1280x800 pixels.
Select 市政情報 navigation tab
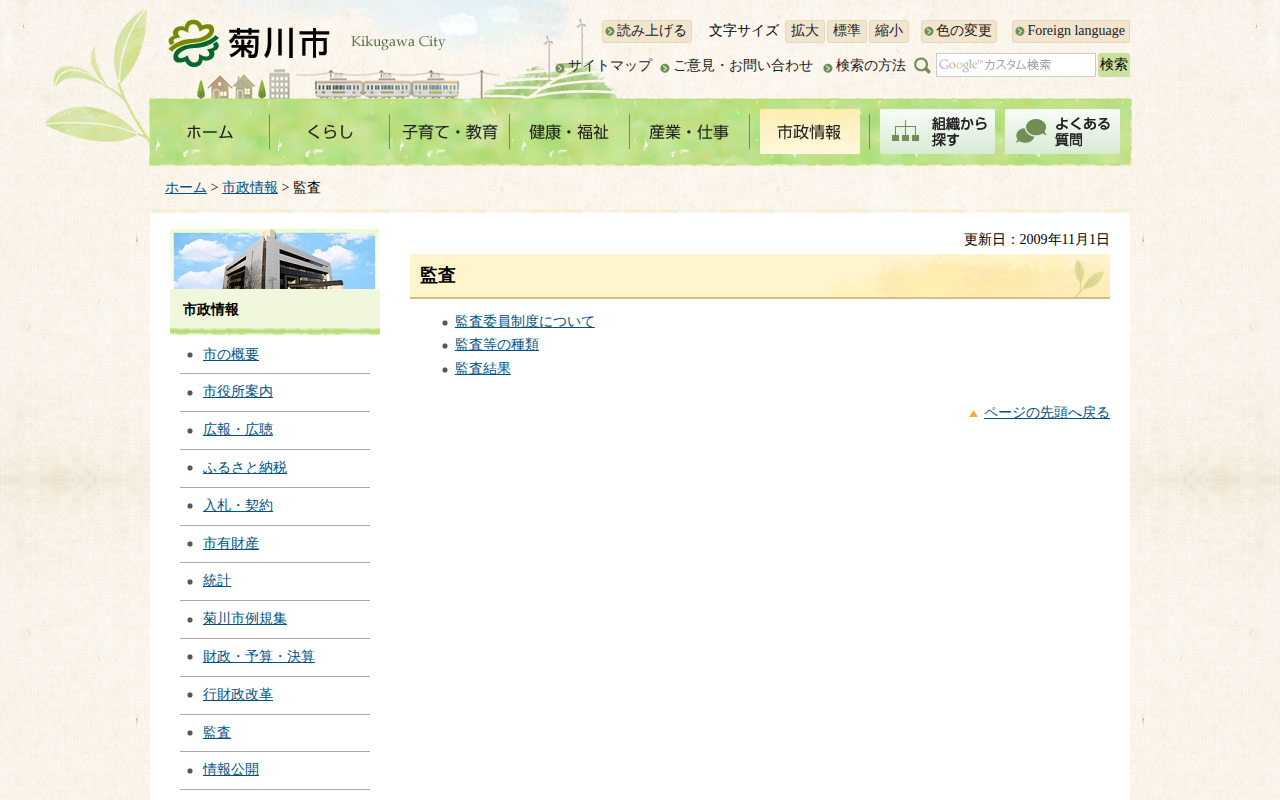(810, 132)
